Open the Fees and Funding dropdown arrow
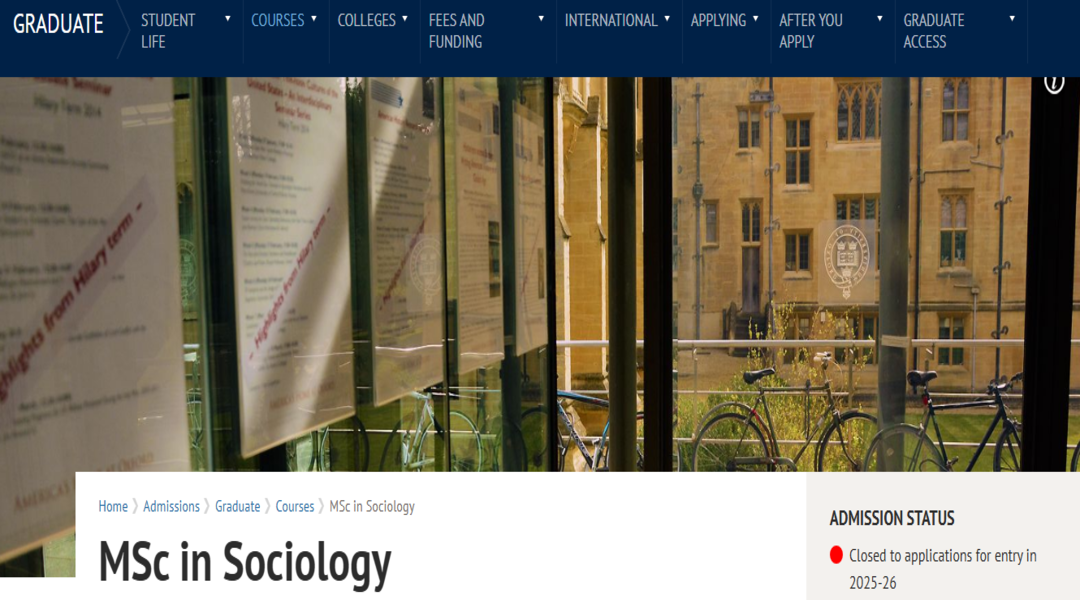1080x600 pixels. pyautogui.click(x=541, y=19)
